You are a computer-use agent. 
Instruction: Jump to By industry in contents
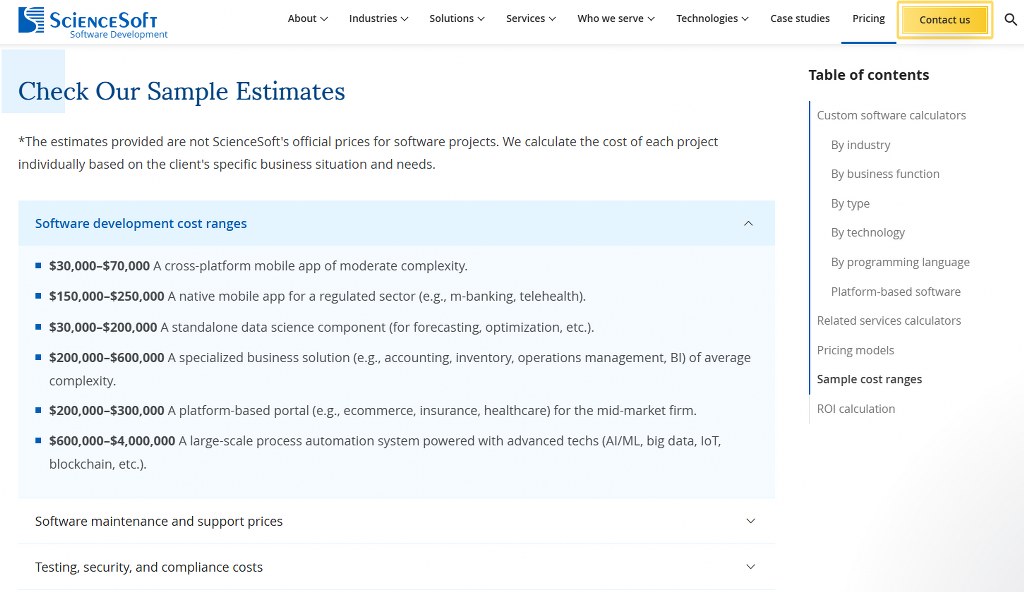860,145
